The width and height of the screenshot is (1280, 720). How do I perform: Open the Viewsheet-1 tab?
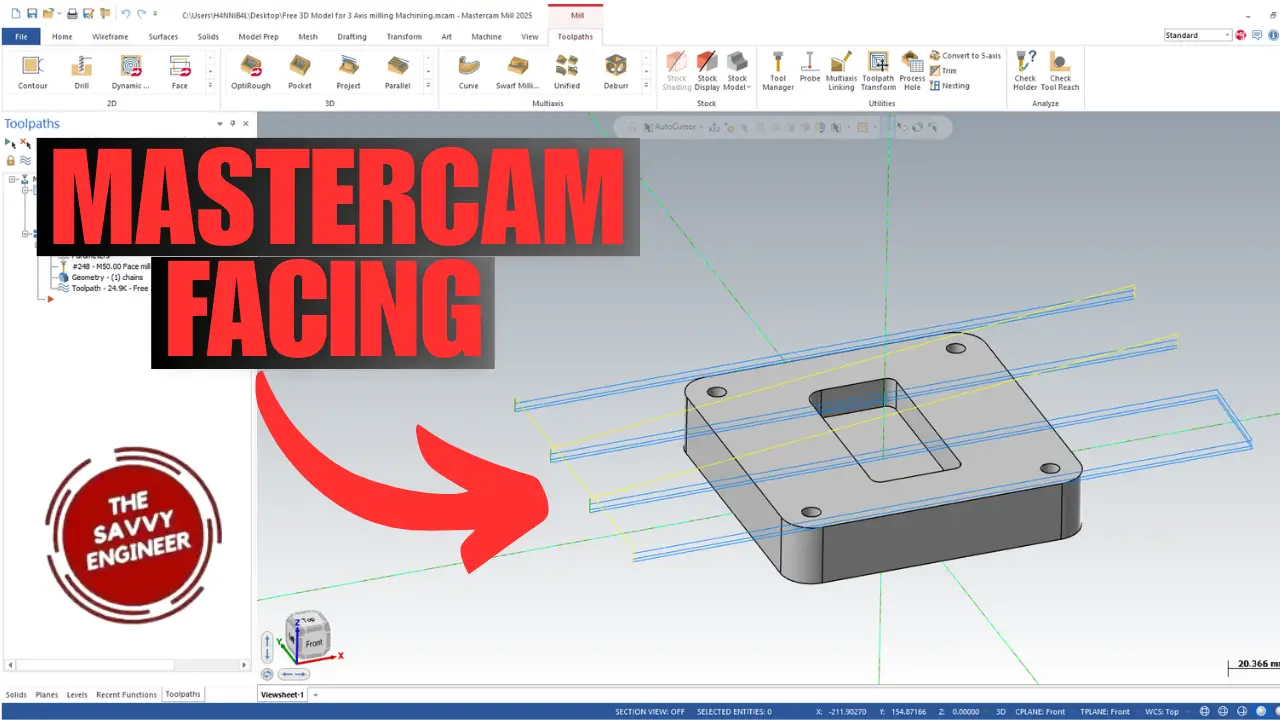(x=282, y=694)
